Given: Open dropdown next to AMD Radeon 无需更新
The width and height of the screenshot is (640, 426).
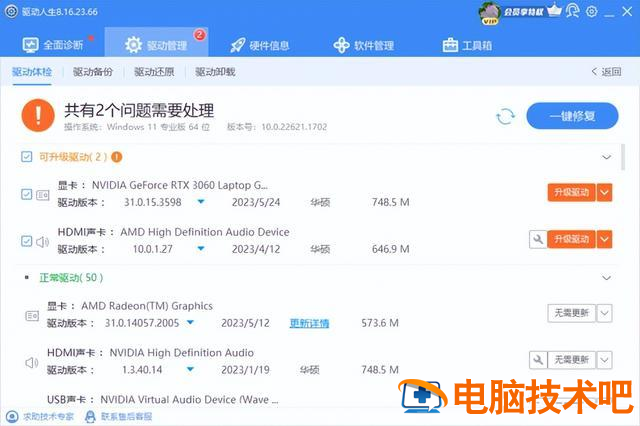Looking at the screenshot, I should [604, 313].
